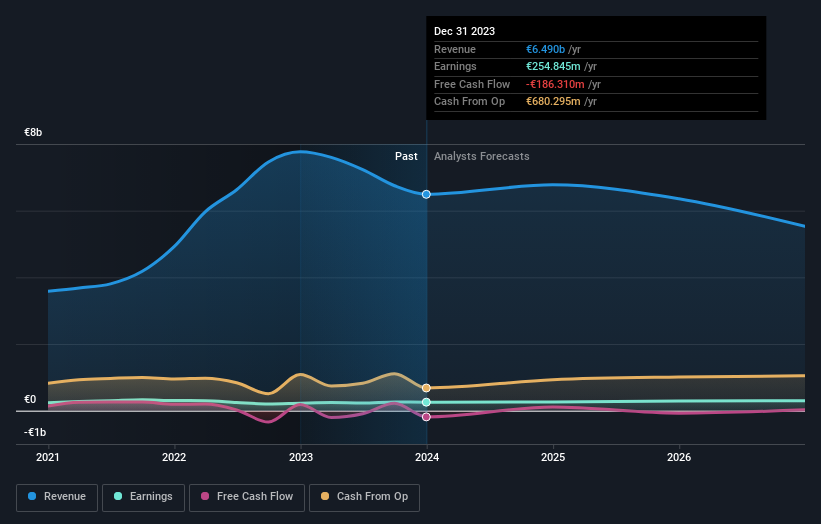Image resolution: width=821 pixels, height=524 pixels.
Task: Click the €680.295m cash from op value
Action: 553,102
